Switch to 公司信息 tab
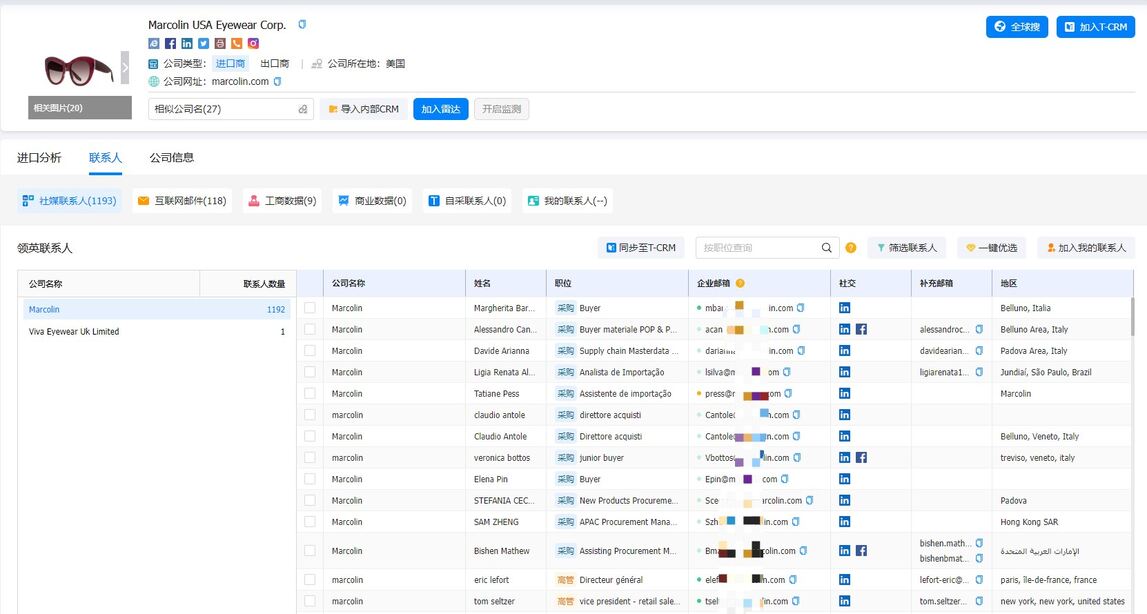Screen dimensions: 1147x614 pyautogui.click(x=172, y=157)
